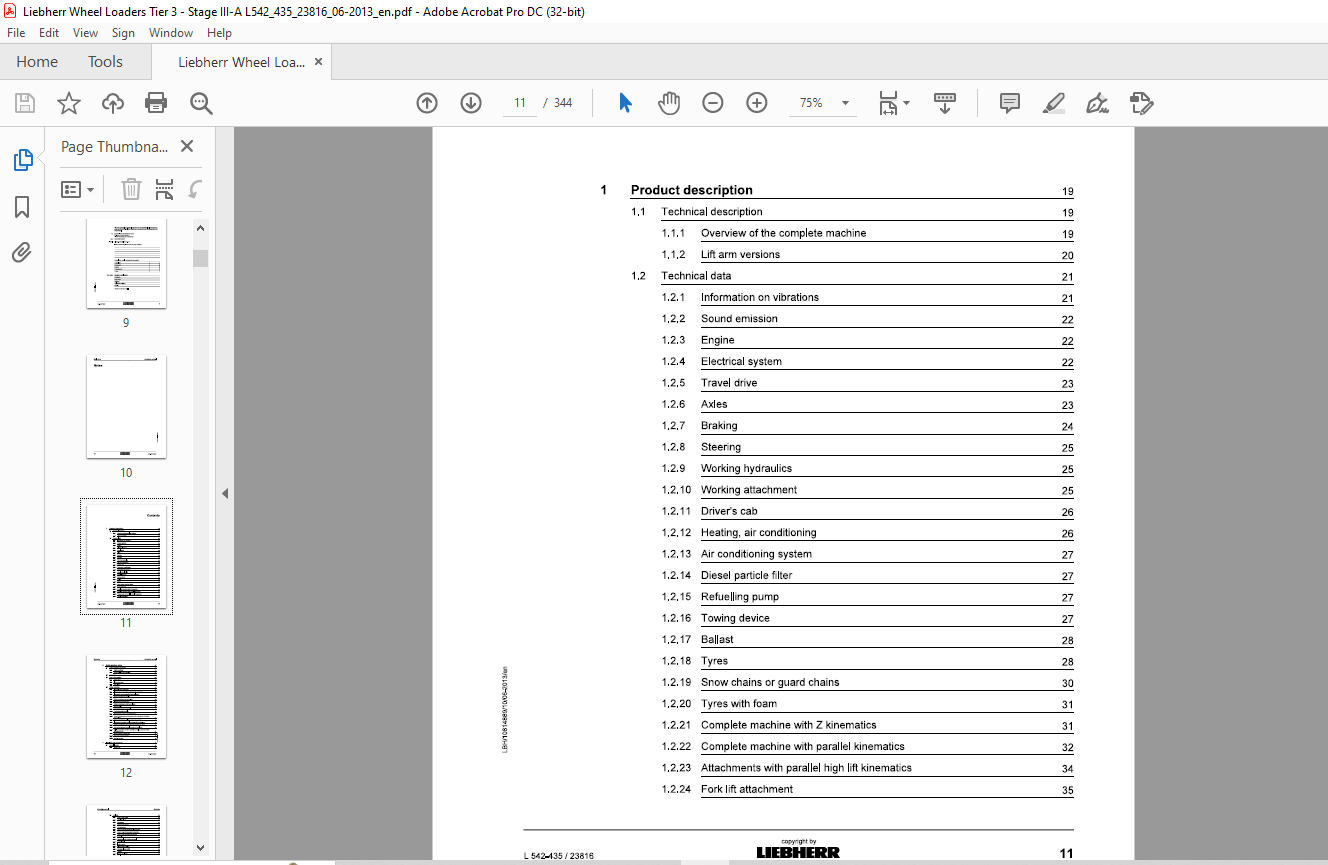Open the thumbnails options dropdown
This screenshot has height=865, width=1328.
[78, 189]
